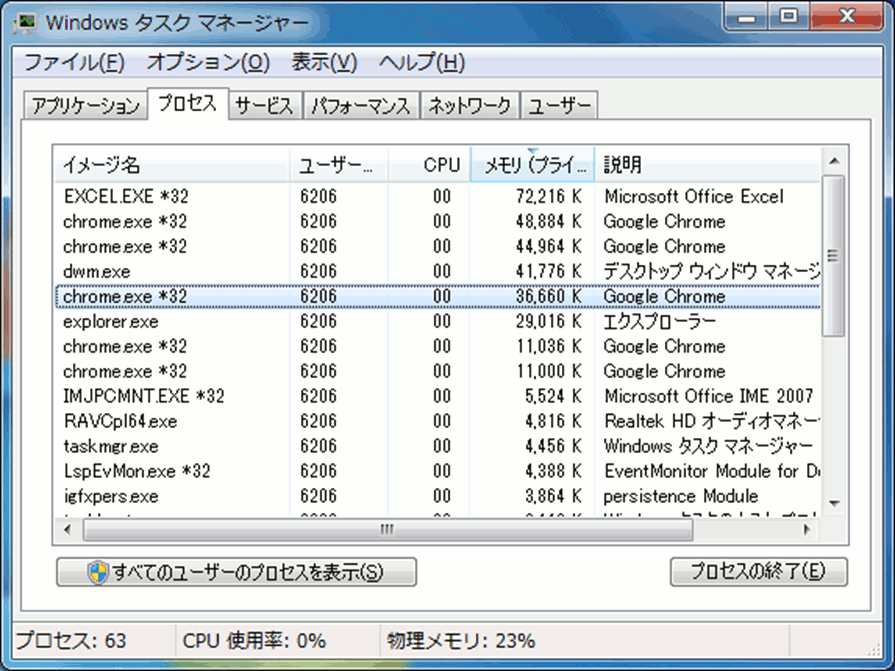
Task: Click the shield icon on show-all-users button
Action: pyautogui.click(x=98, y=572)
